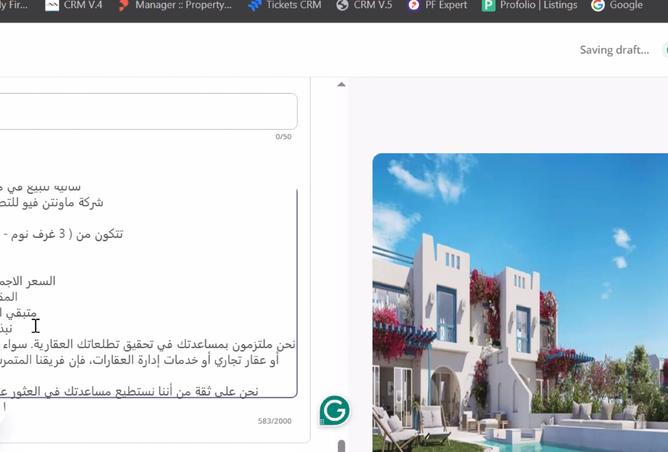Viewport: 668px width, 452px height.
Task: Click the line starting 'نحن ملتزمون بمساعدتك'
Action: pos(148,344)
